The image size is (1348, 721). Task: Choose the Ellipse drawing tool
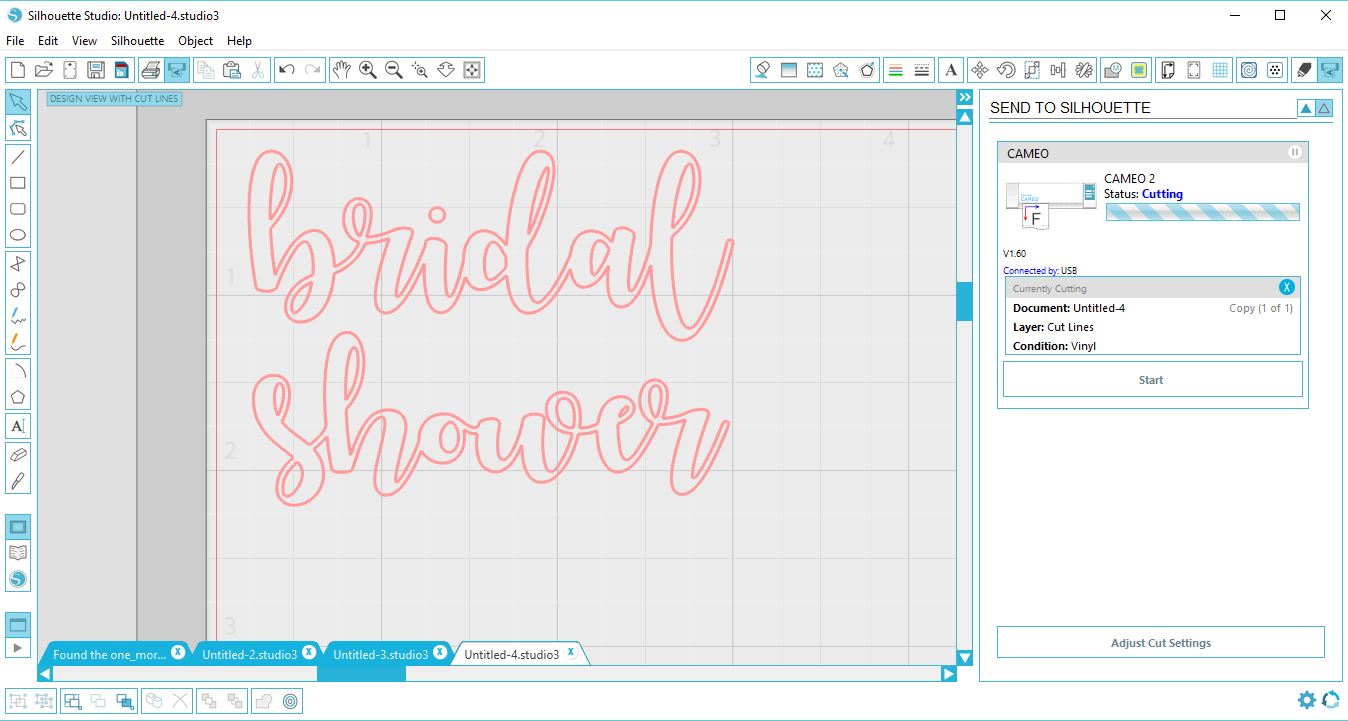(x=18, y=236)
